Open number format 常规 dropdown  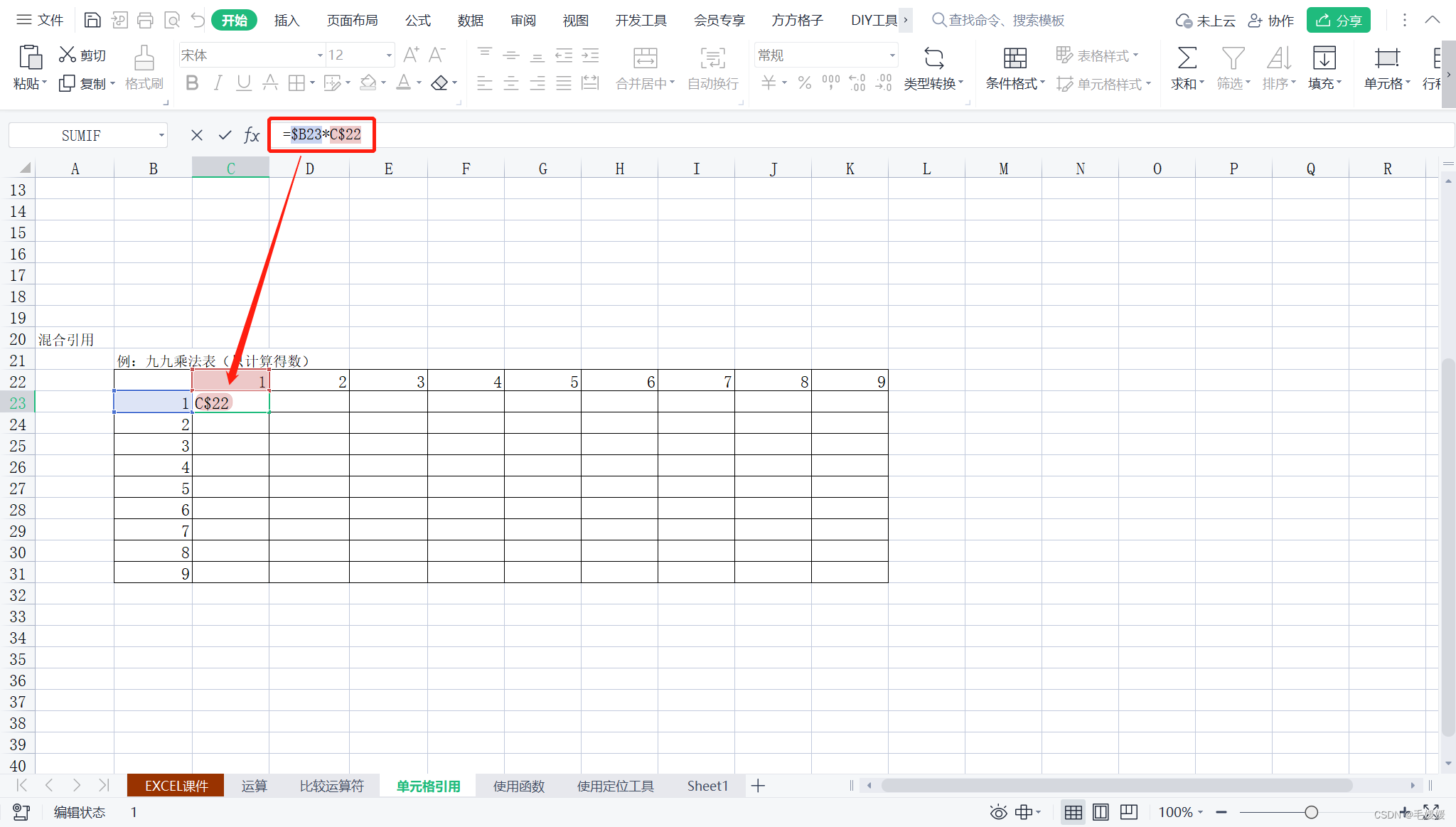tap(892, 55)
